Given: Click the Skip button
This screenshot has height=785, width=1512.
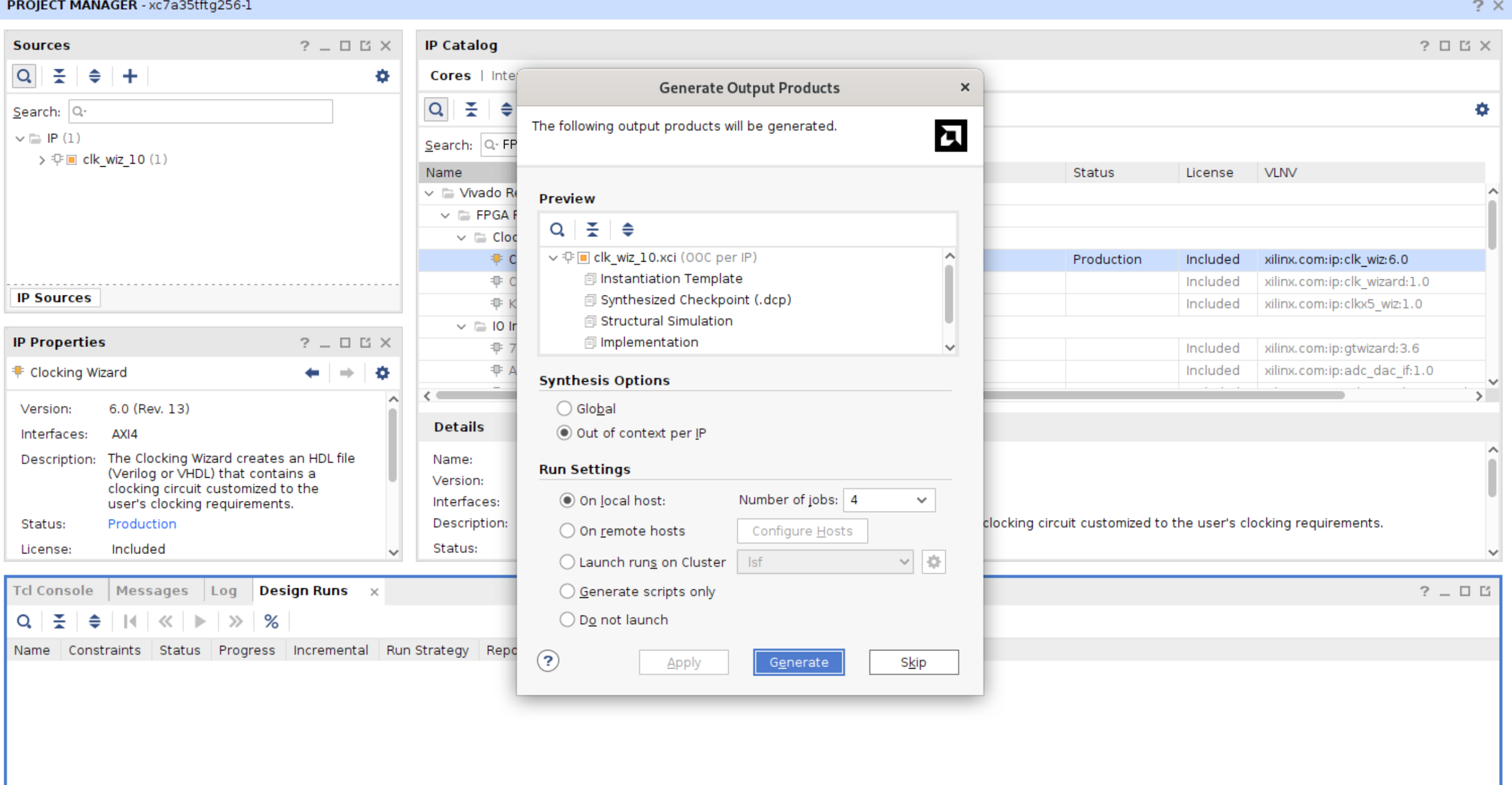Looking at the screenshot, I should [x=913, y=662].
